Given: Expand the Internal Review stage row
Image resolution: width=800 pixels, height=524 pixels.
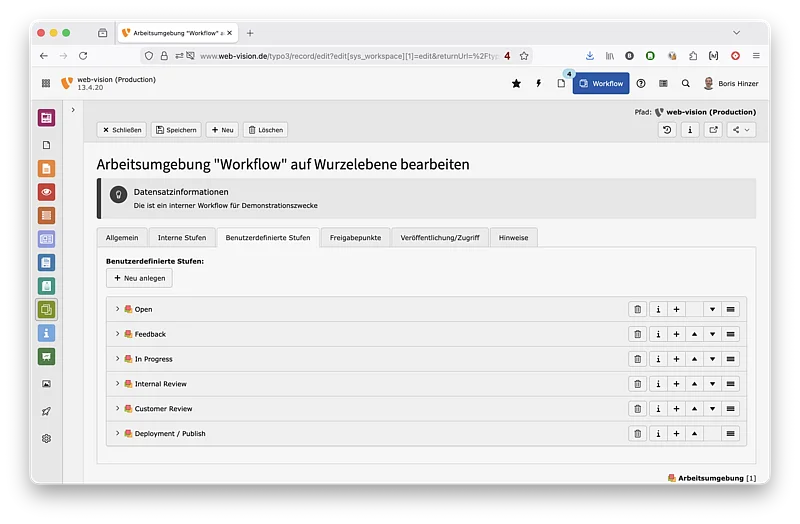Looking at the screenshot, I should 117,383.
